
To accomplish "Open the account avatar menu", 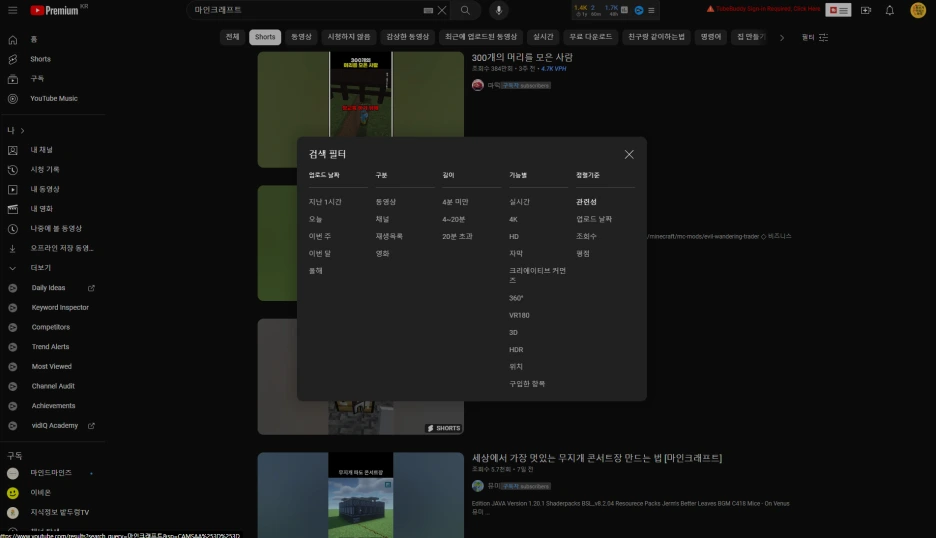I will click(918, 10).
